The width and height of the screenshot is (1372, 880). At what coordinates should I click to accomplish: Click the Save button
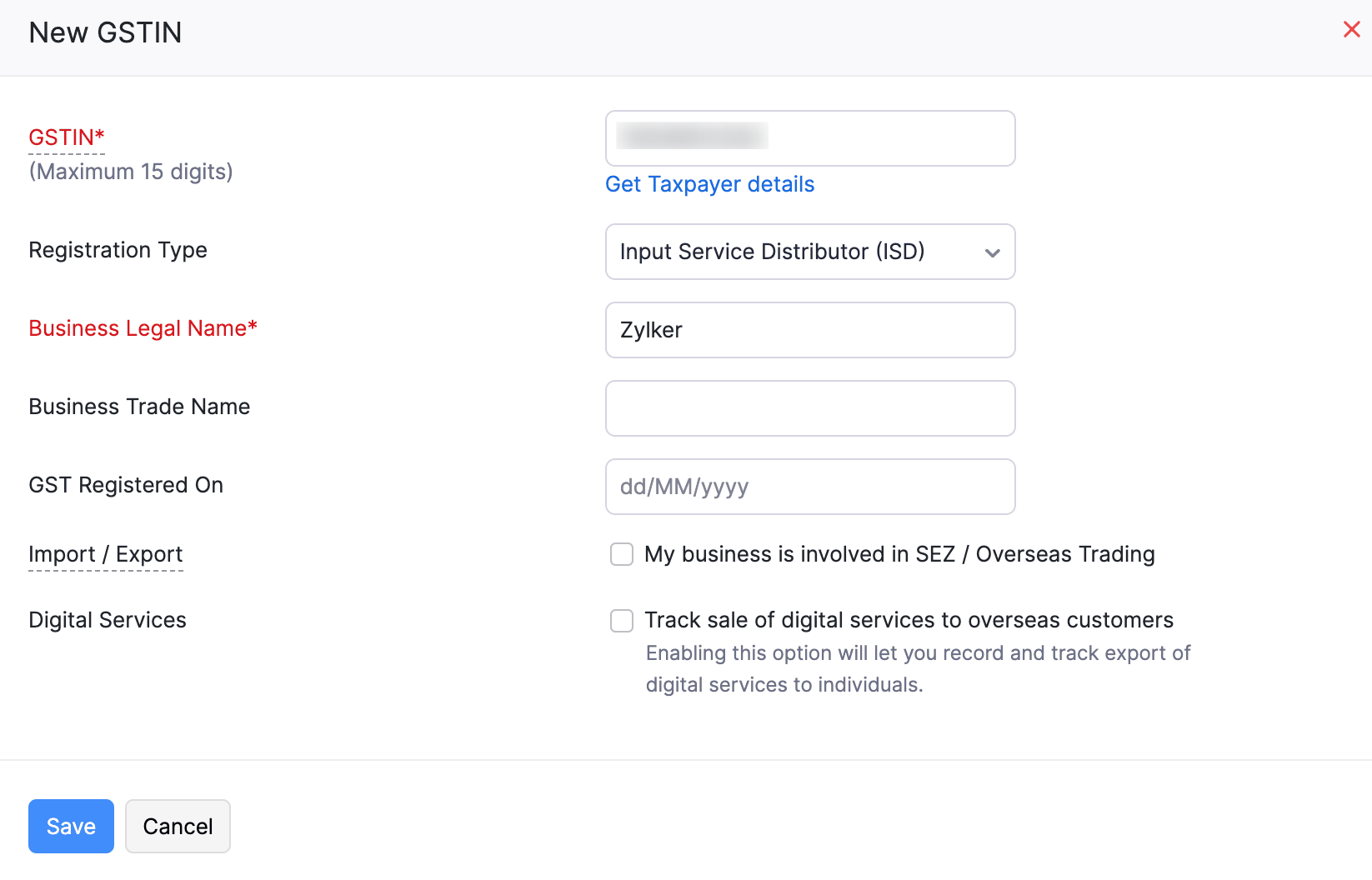click(70, 826)
